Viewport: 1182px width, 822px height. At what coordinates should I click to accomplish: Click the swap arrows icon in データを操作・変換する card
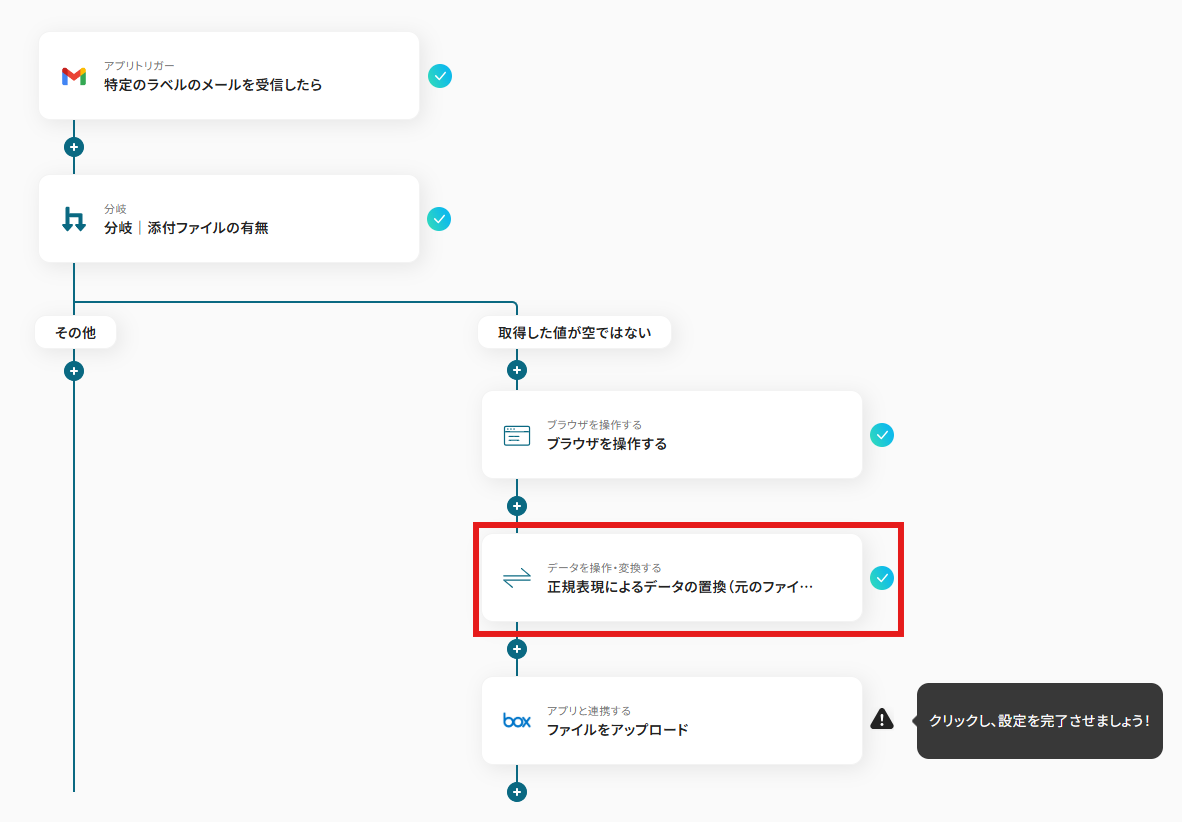click(517, 578)
